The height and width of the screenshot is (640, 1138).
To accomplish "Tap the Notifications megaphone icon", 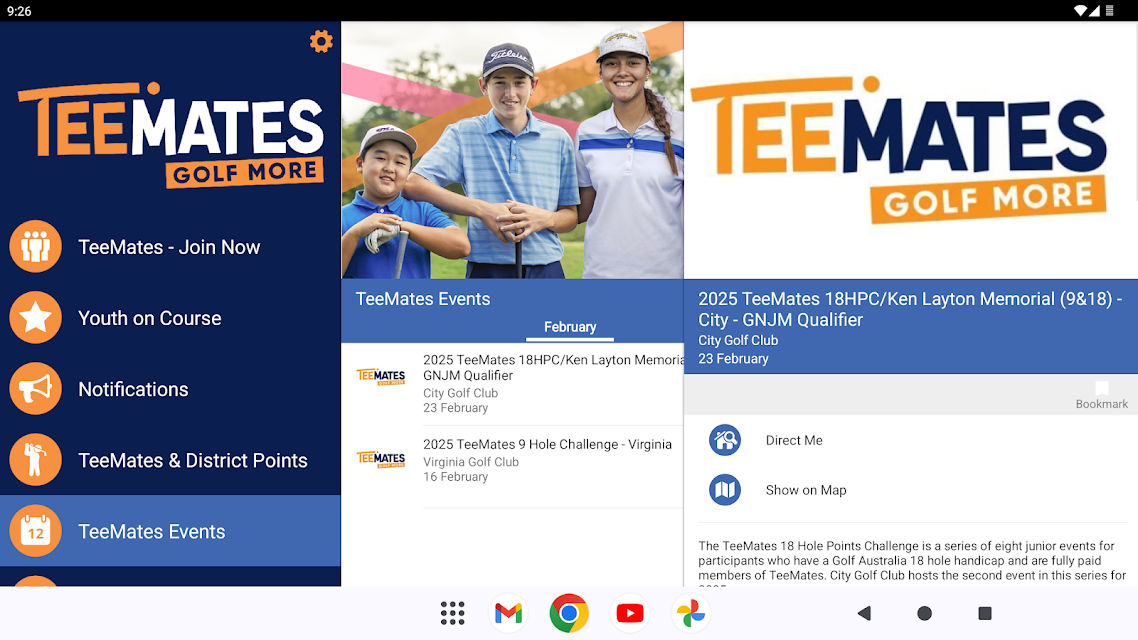I will click(36, 389).
